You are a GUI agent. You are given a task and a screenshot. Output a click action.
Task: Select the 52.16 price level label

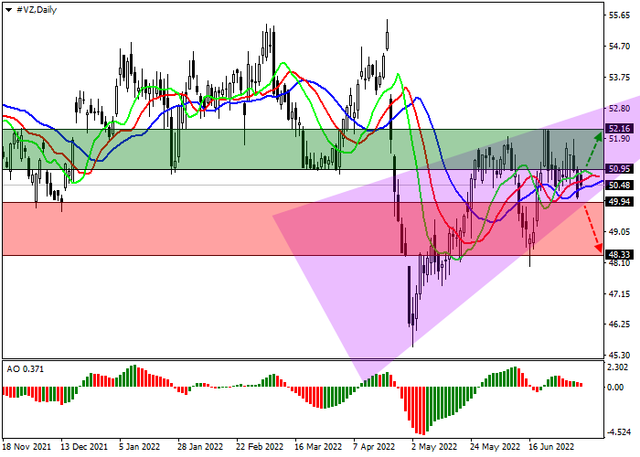point(619,129)
